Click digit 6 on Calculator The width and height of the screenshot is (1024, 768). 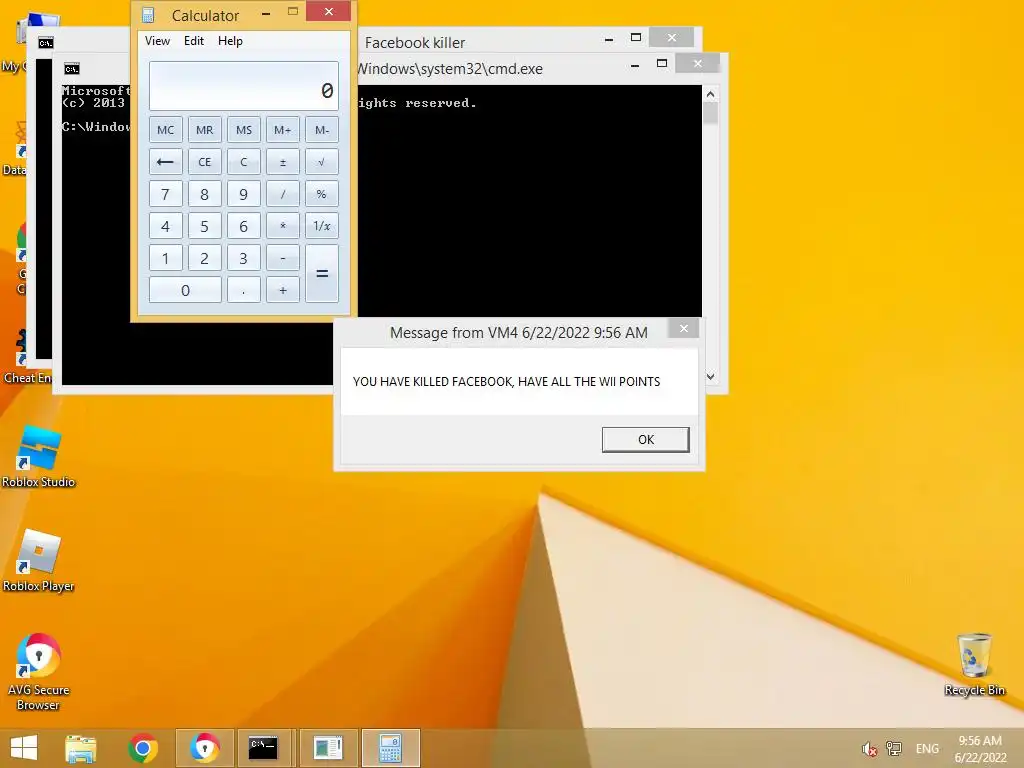point(244,226)
